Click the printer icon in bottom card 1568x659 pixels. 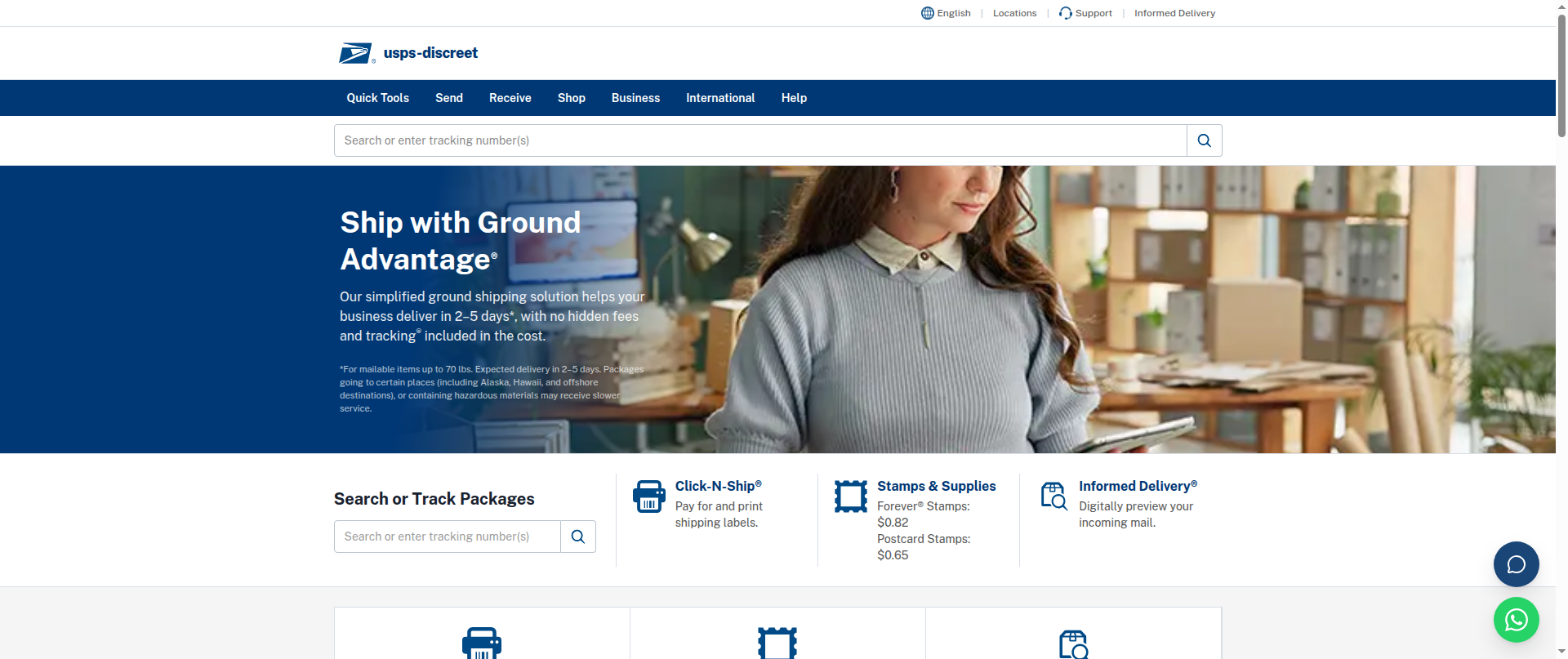(482, 643)
